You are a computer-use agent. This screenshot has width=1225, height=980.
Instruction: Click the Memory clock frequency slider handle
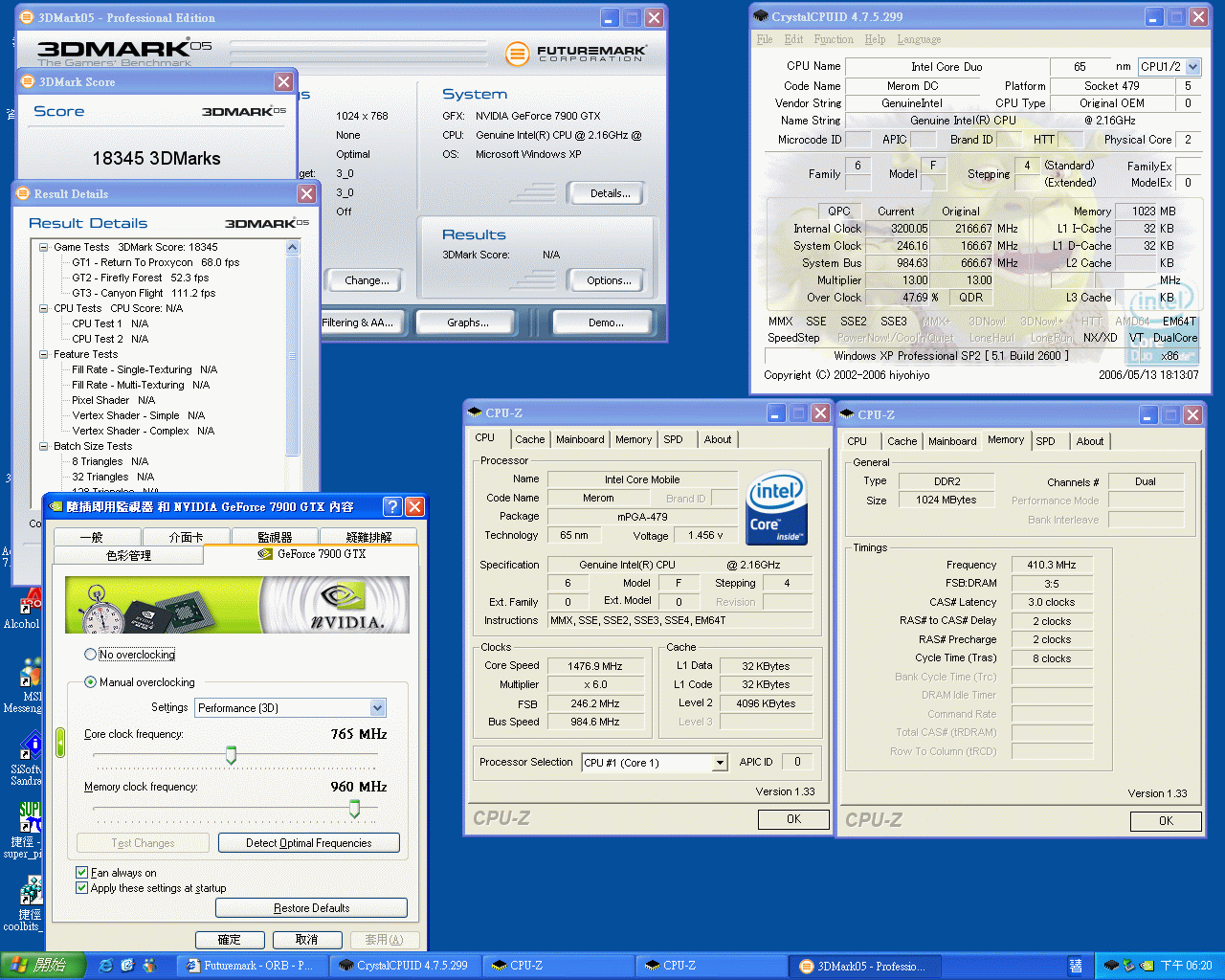354,809
